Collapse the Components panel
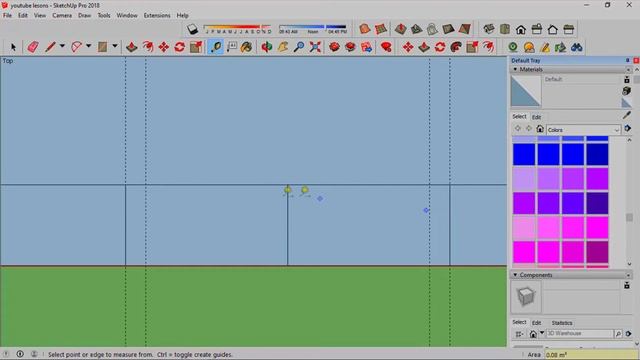 click(x=515, y=275)
